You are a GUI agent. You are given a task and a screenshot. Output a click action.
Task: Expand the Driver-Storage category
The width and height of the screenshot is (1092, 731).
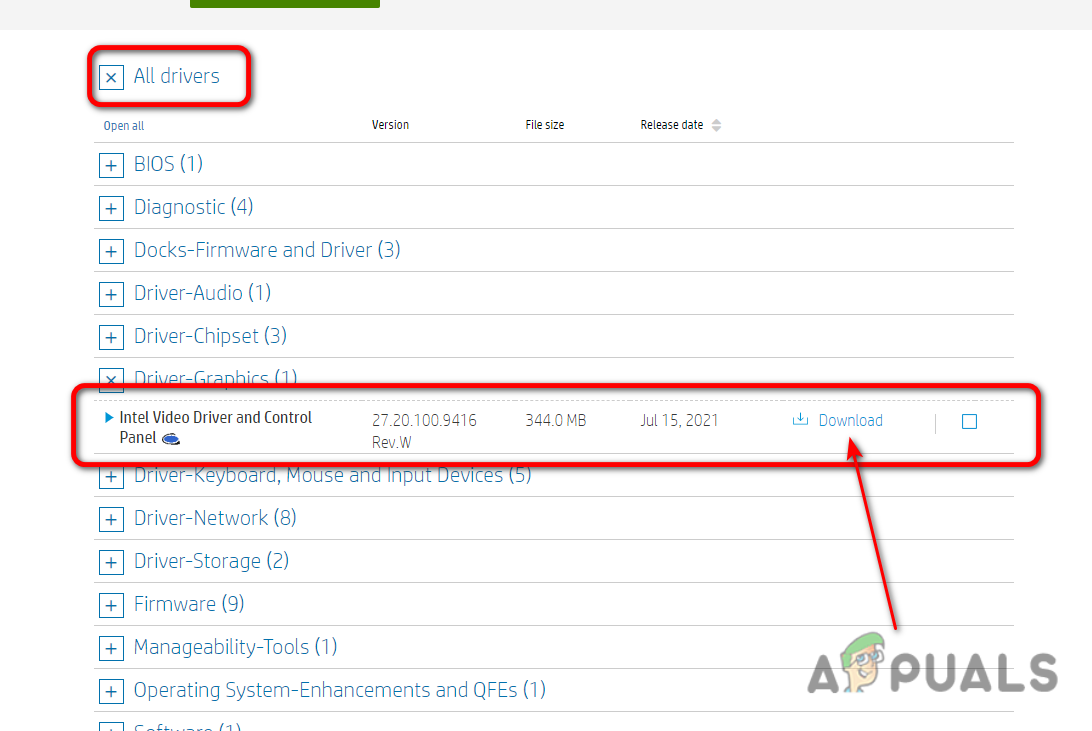(111, 561)
